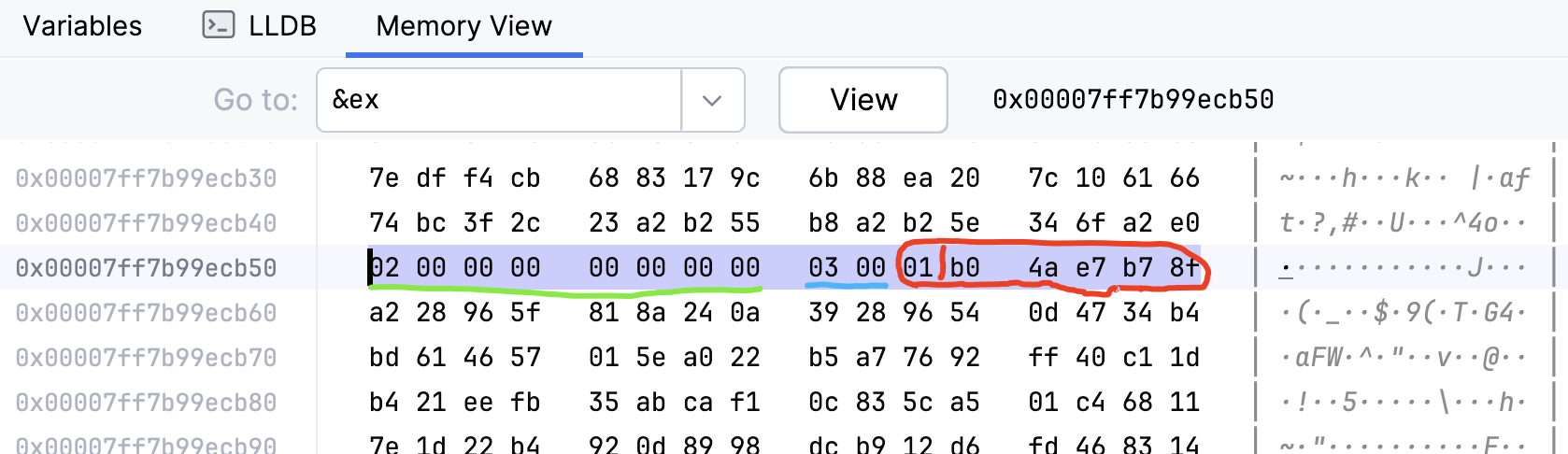The image size is (1568, 454).
Task: Click the LLDB console terminal icon
Action: pyautogui.click(x=218, y=25)
